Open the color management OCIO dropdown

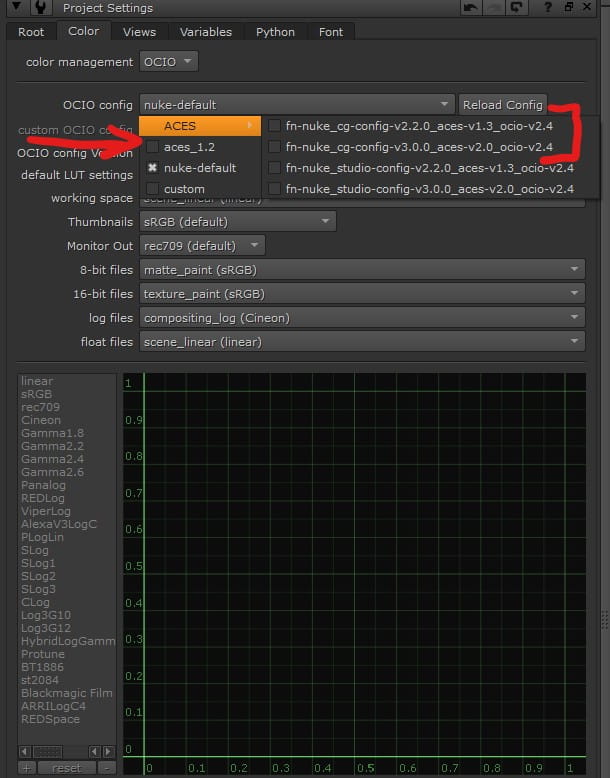[168, 62]
